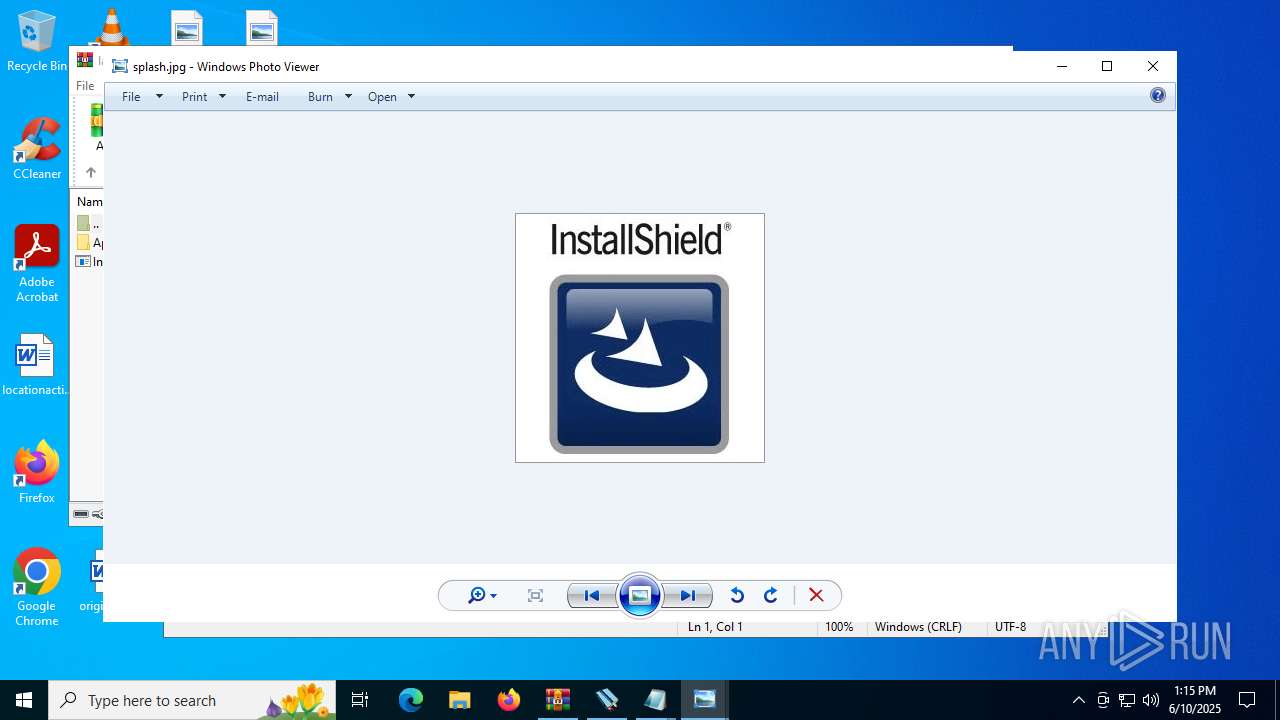Viewport: 1280px width, 720px height.
Task: Minimize the Photo Viewer window
Action: tap(1062, 67)
